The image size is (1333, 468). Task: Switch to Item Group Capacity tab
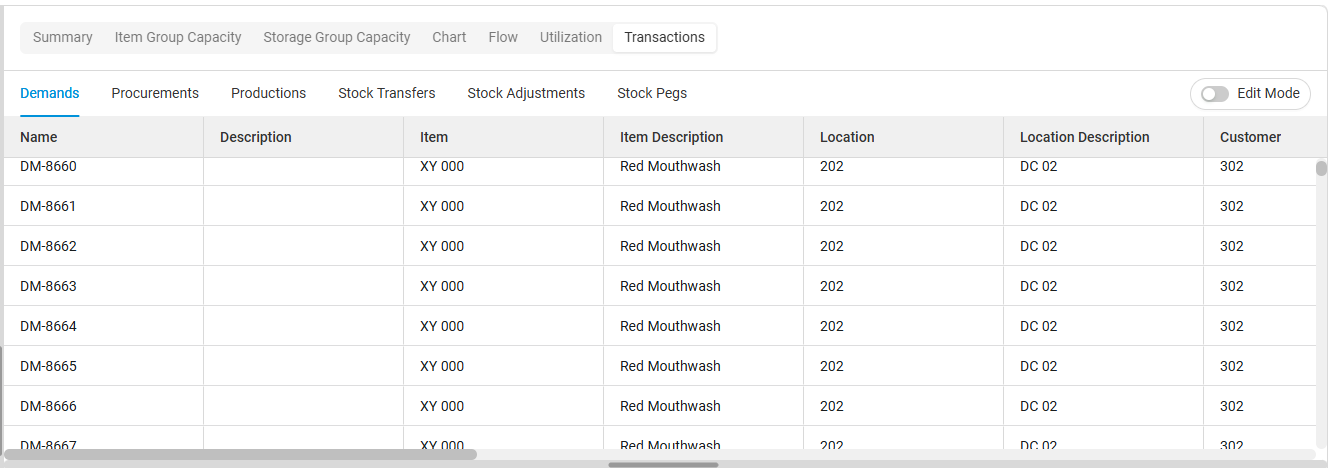pyautogui.click(x=178, y=38)
